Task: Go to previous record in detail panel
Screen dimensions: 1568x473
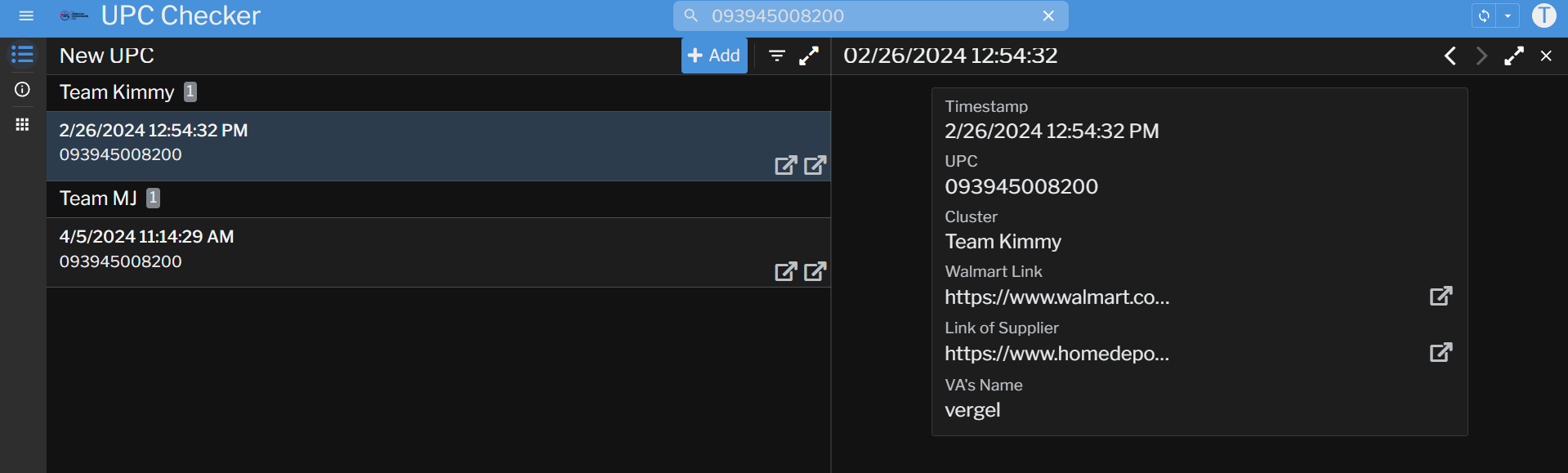Action: (x=1450, y=56)
